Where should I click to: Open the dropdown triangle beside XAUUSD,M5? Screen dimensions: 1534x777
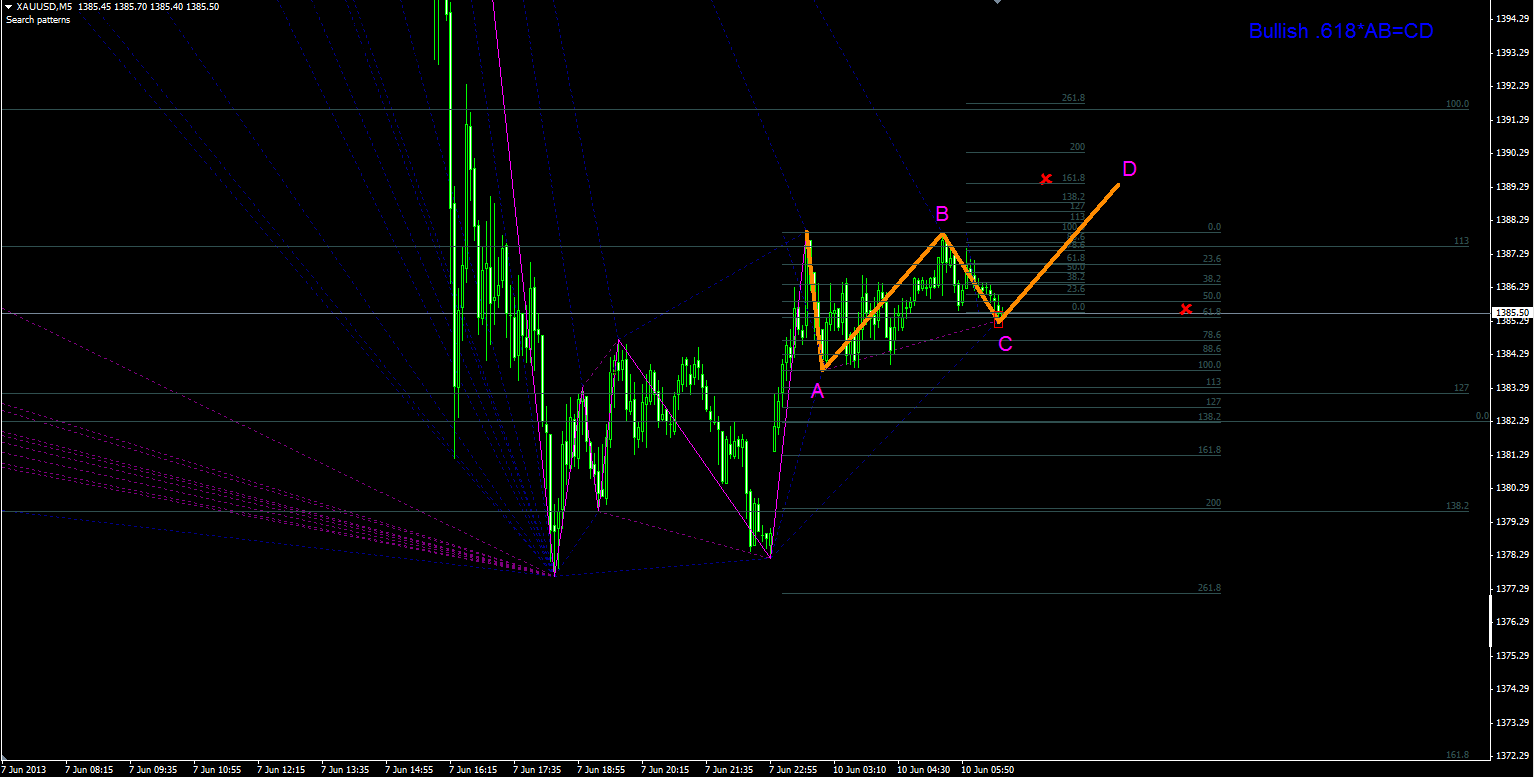tap(9, 6)
